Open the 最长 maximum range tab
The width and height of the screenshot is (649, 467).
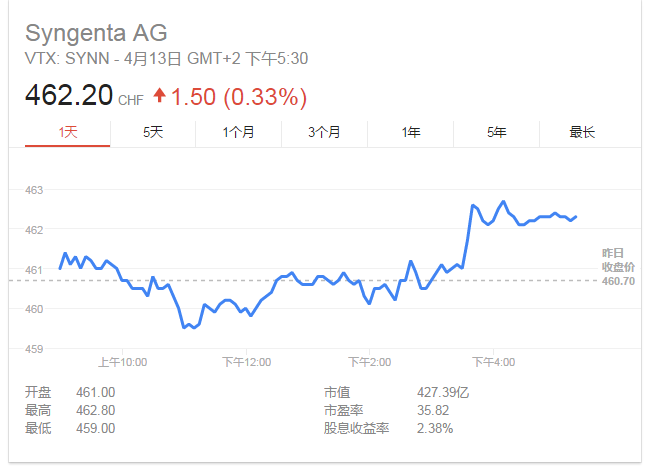(582, 133)
